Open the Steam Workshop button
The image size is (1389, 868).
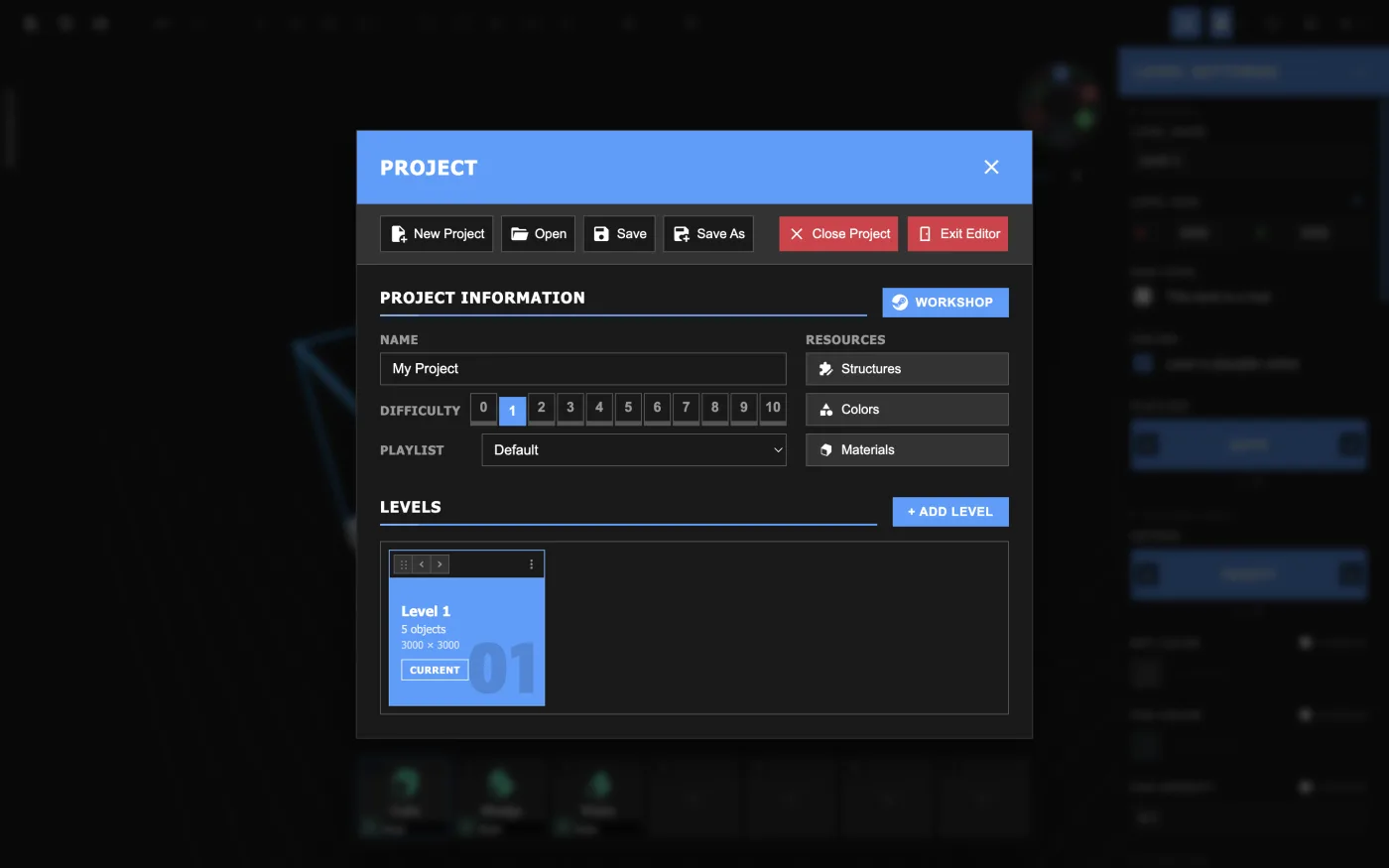946,303
